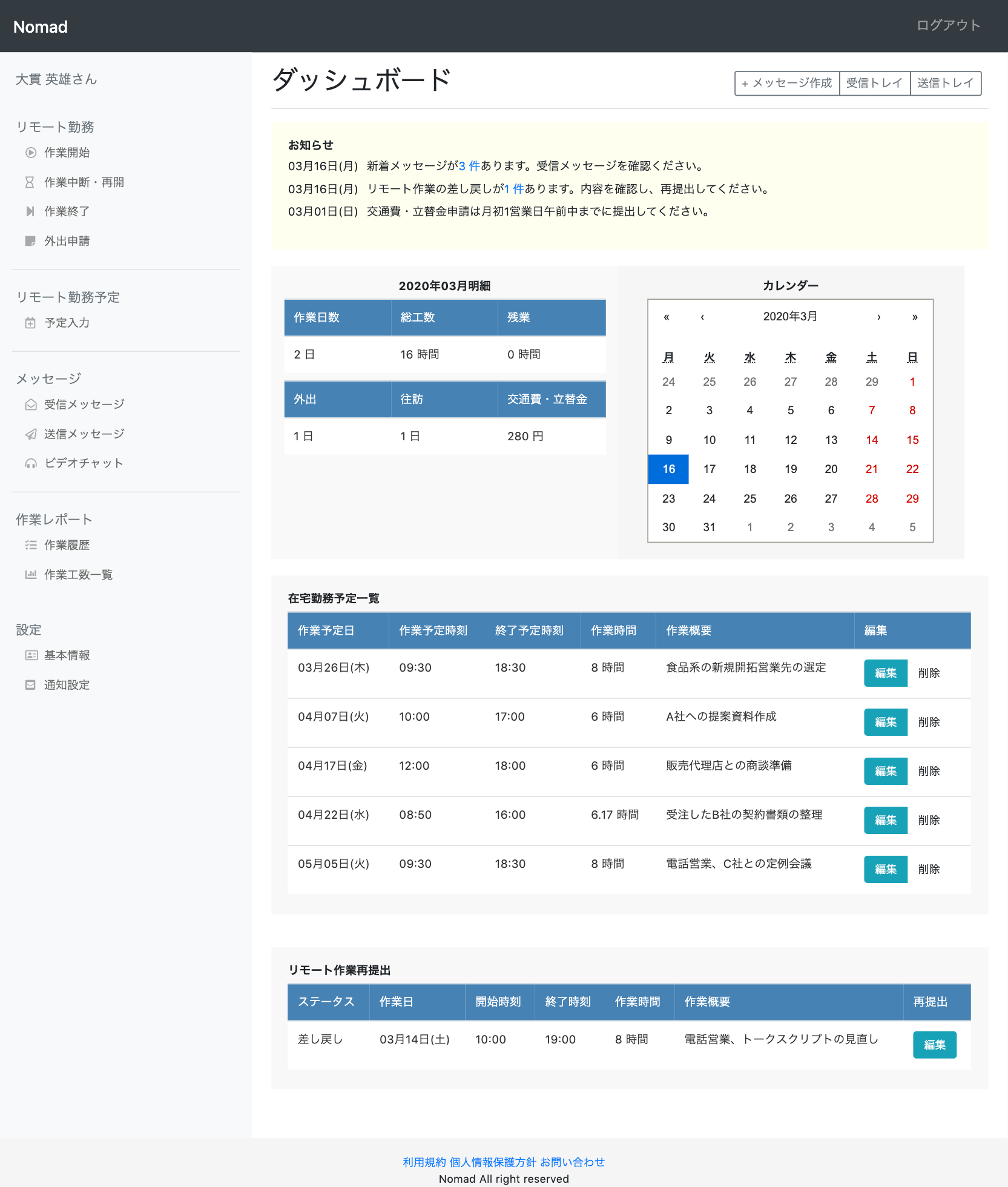Screen dimensions: 1008x1187
Task: Click the ID card icon beside 基本情報
Action: 31,655
